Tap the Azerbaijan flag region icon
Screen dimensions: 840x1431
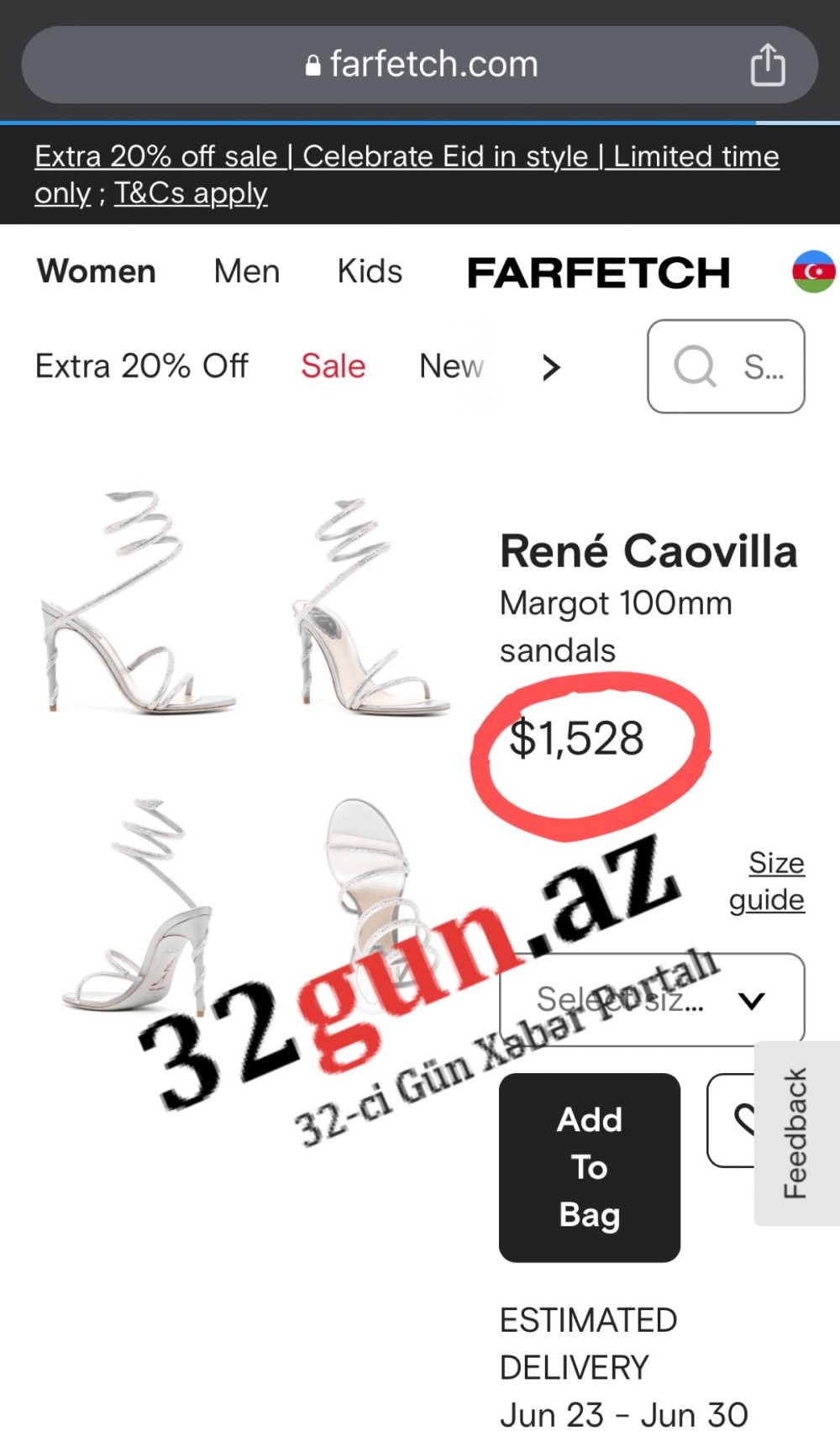point(813,271)
